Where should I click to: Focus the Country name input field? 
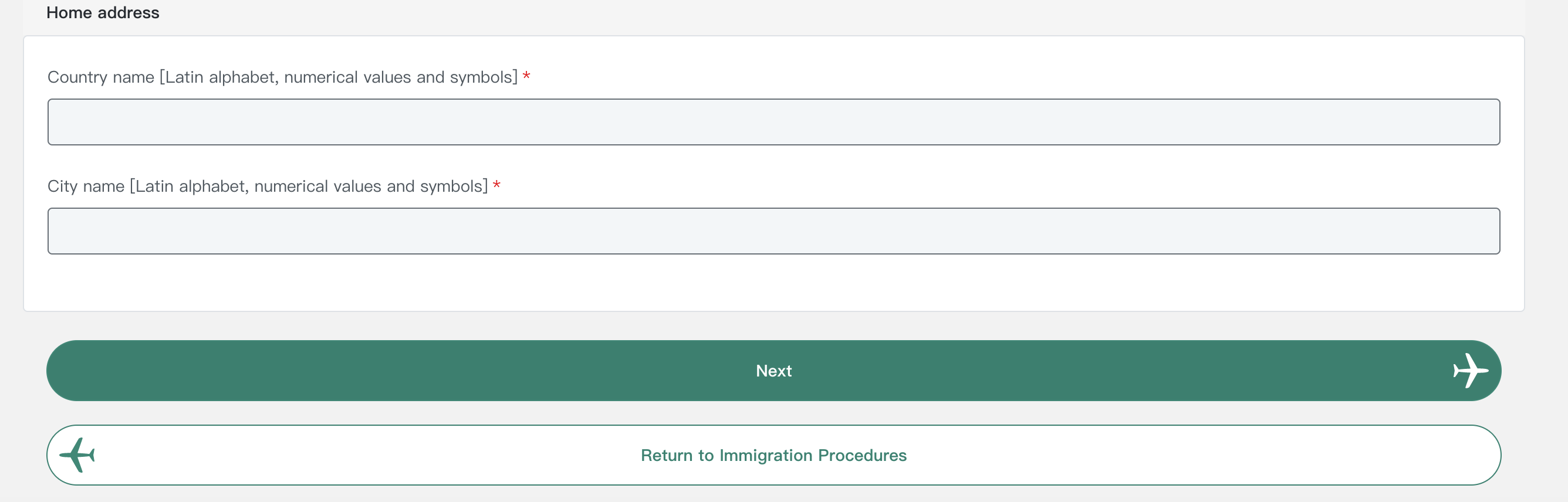click(x=773, y=122)
